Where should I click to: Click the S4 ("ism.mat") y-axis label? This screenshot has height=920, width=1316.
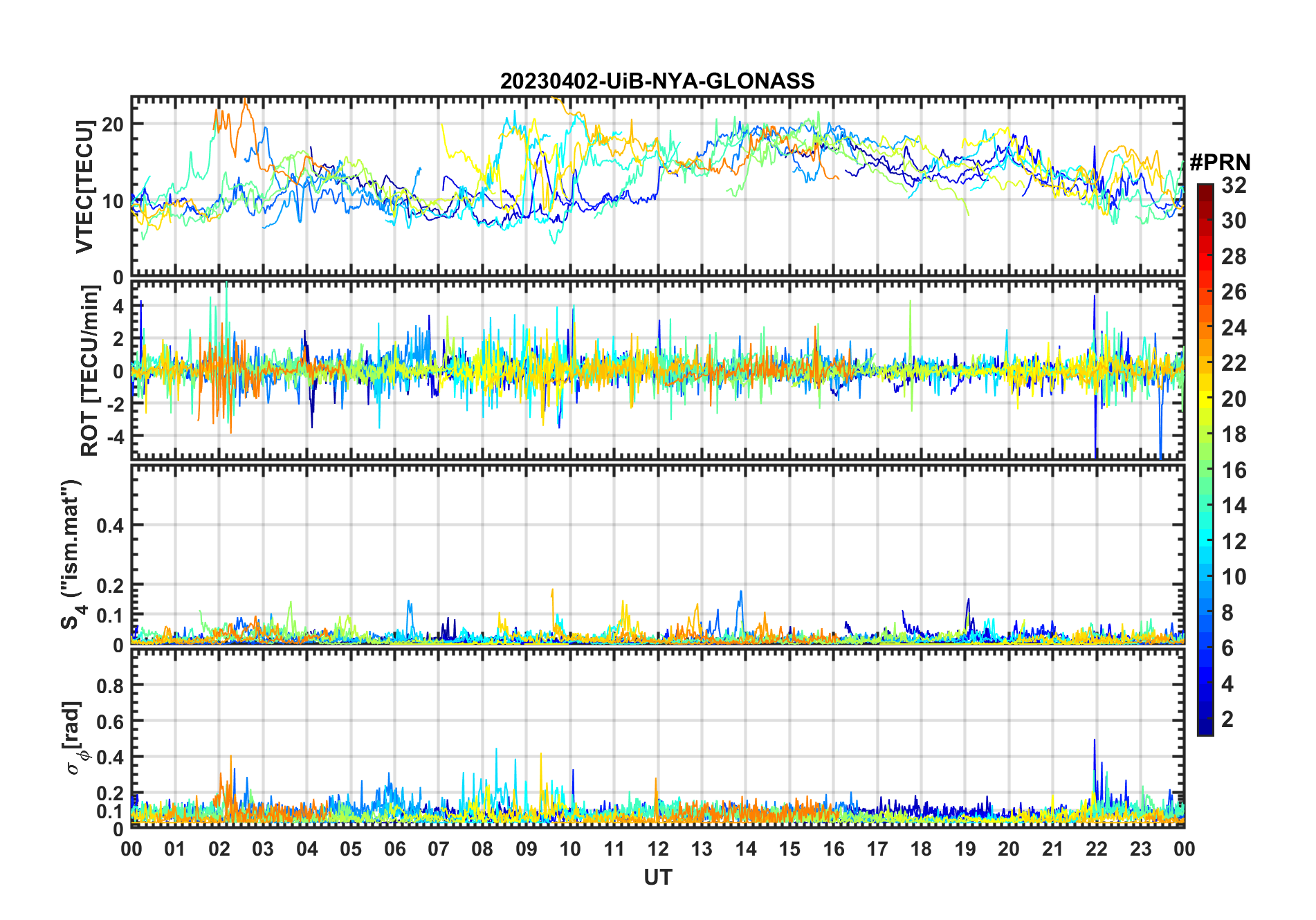pyautogui.click(x=72, y=554)
